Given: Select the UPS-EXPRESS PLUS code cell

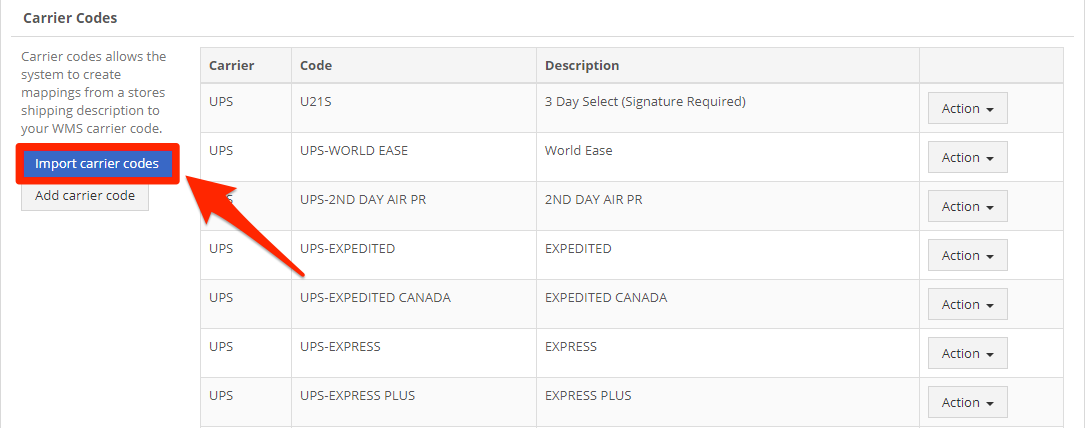Looking at the screenshot, I should pos(414,402).
